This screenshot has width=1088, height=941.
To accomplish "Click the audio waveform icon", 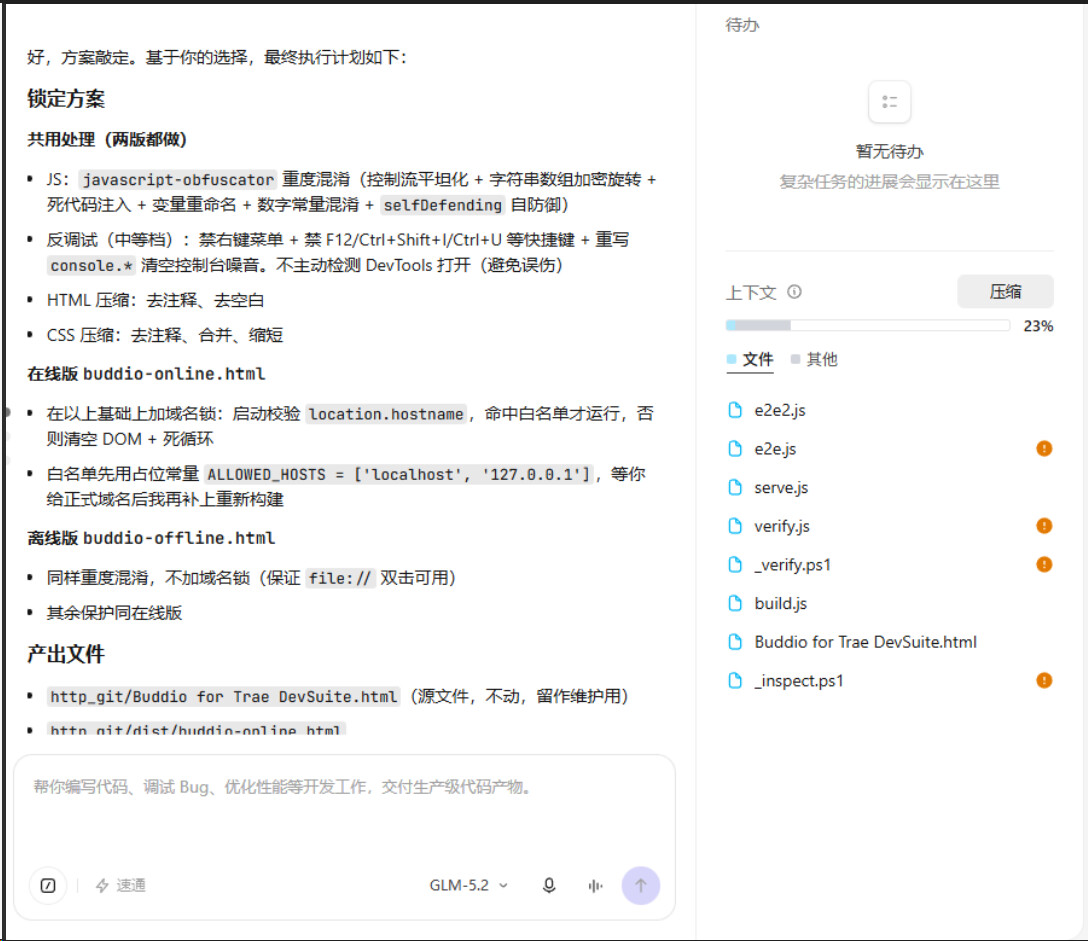I will tap(595, 885).
